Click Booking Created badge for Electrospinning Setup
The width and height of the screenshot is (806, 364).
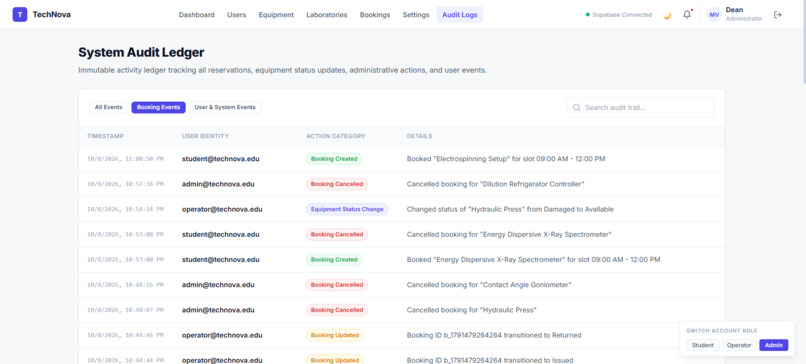pyautogui.click(x=334, y=159)
